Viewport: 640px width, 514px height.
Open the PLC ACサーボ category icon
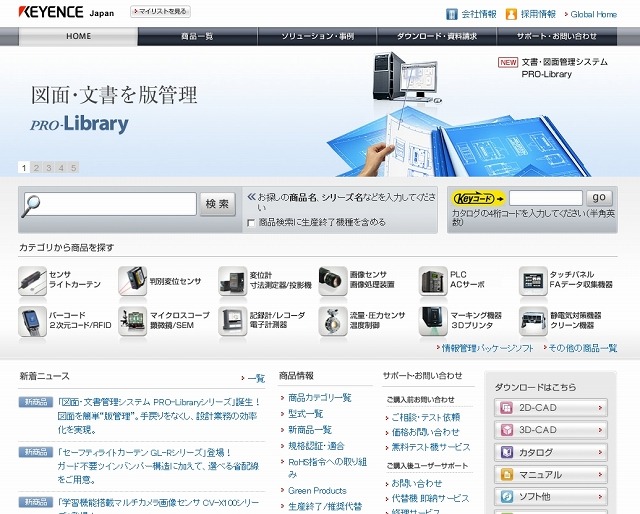[433, 280]
